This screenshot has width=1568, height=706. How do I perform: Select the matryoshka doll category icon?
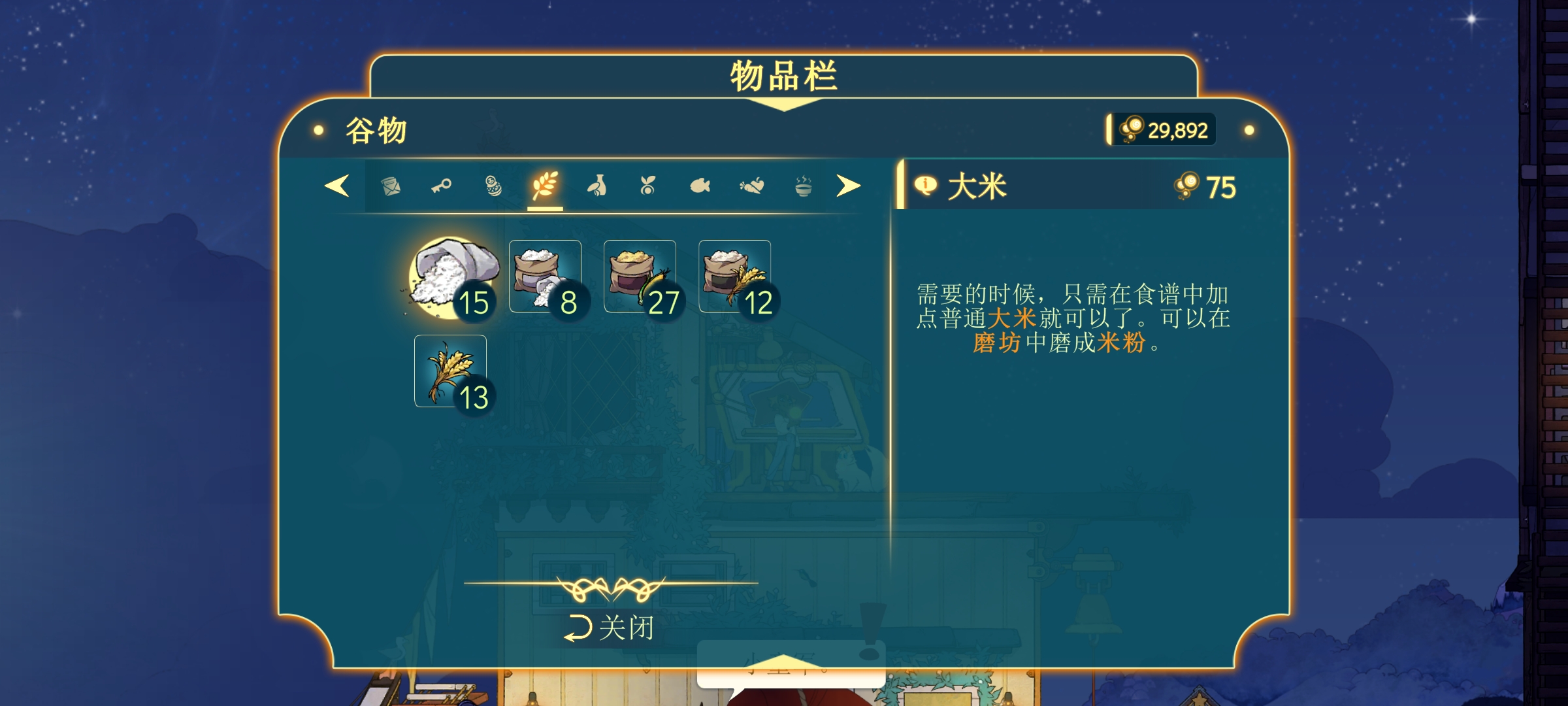[x=494, y=186]
